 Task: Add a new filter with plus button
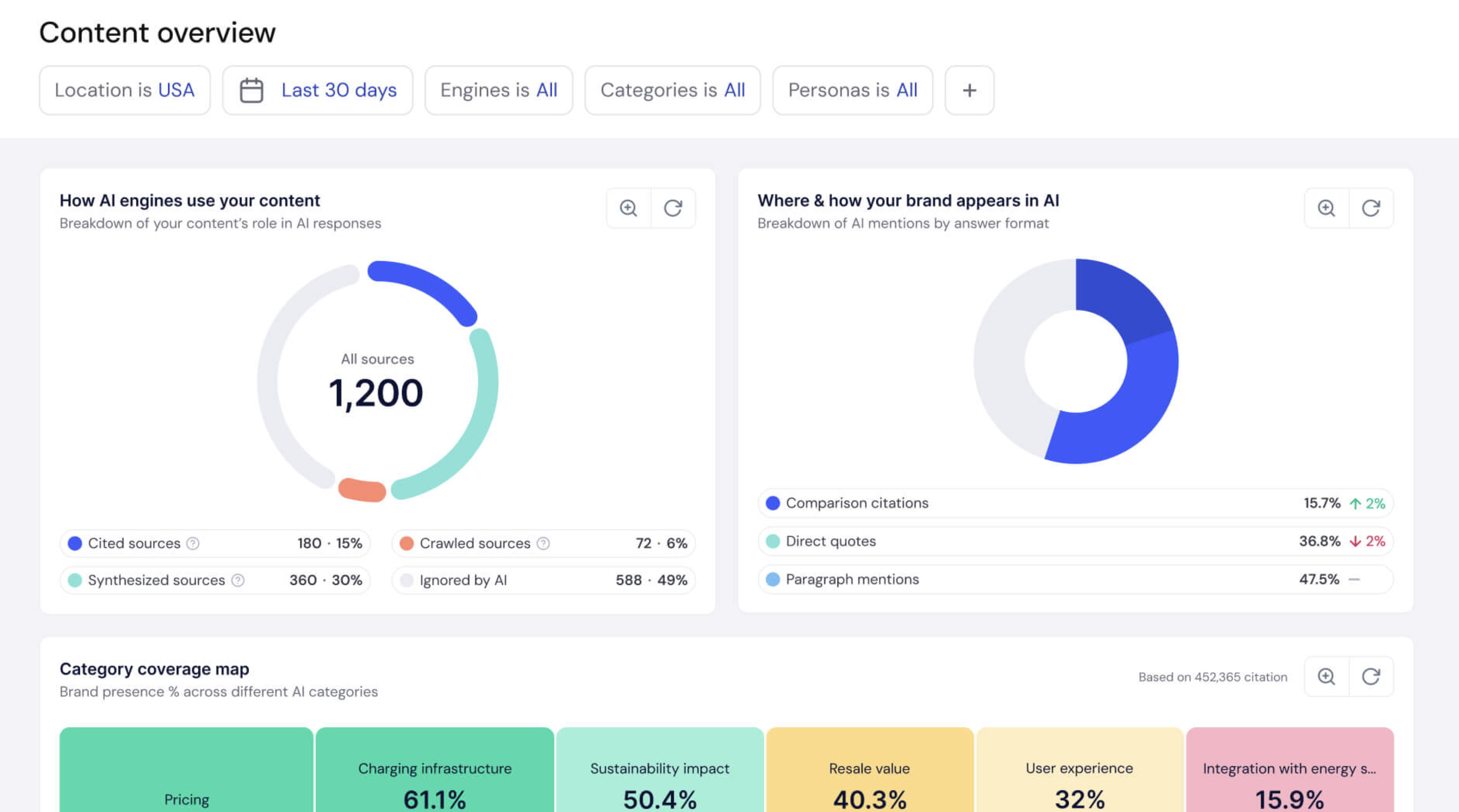(969, 91)
